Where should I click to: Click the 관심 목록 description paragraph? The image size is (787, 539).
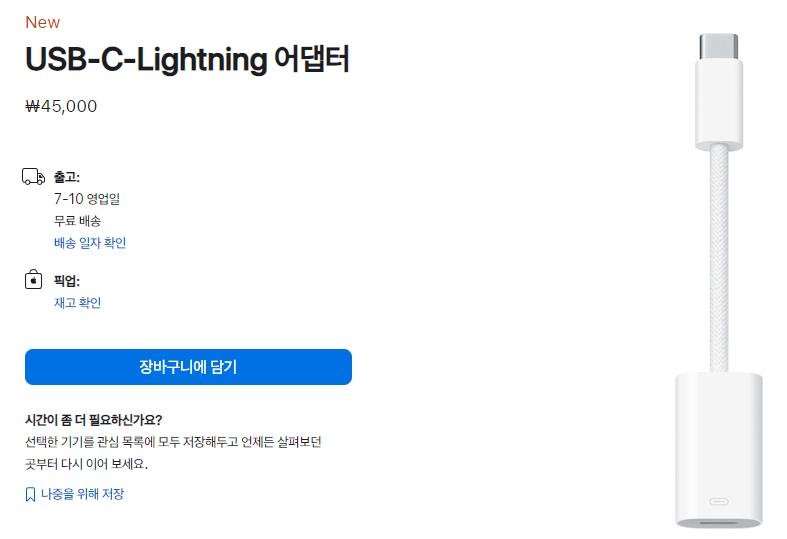click(173, 453)
